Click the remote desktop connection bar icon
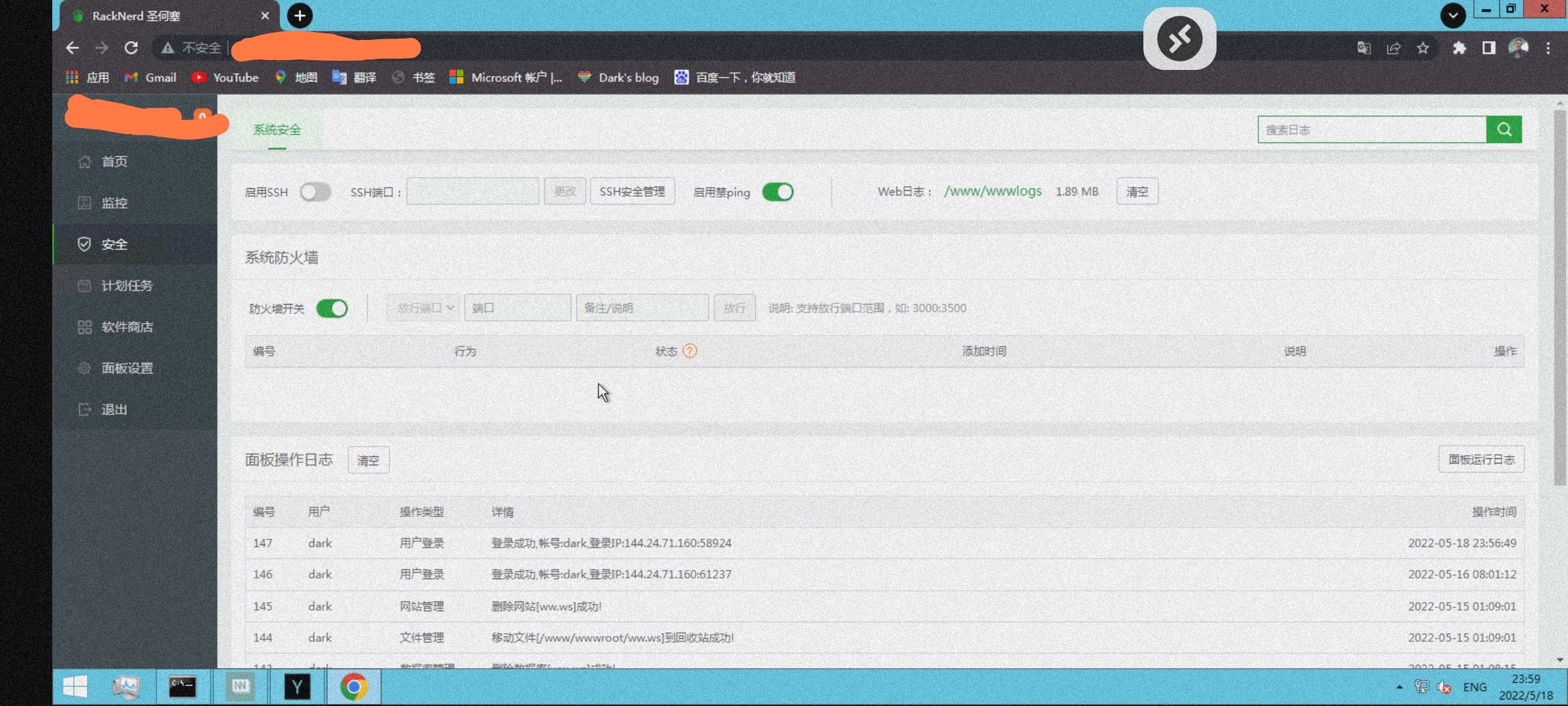 (1180, 39)
